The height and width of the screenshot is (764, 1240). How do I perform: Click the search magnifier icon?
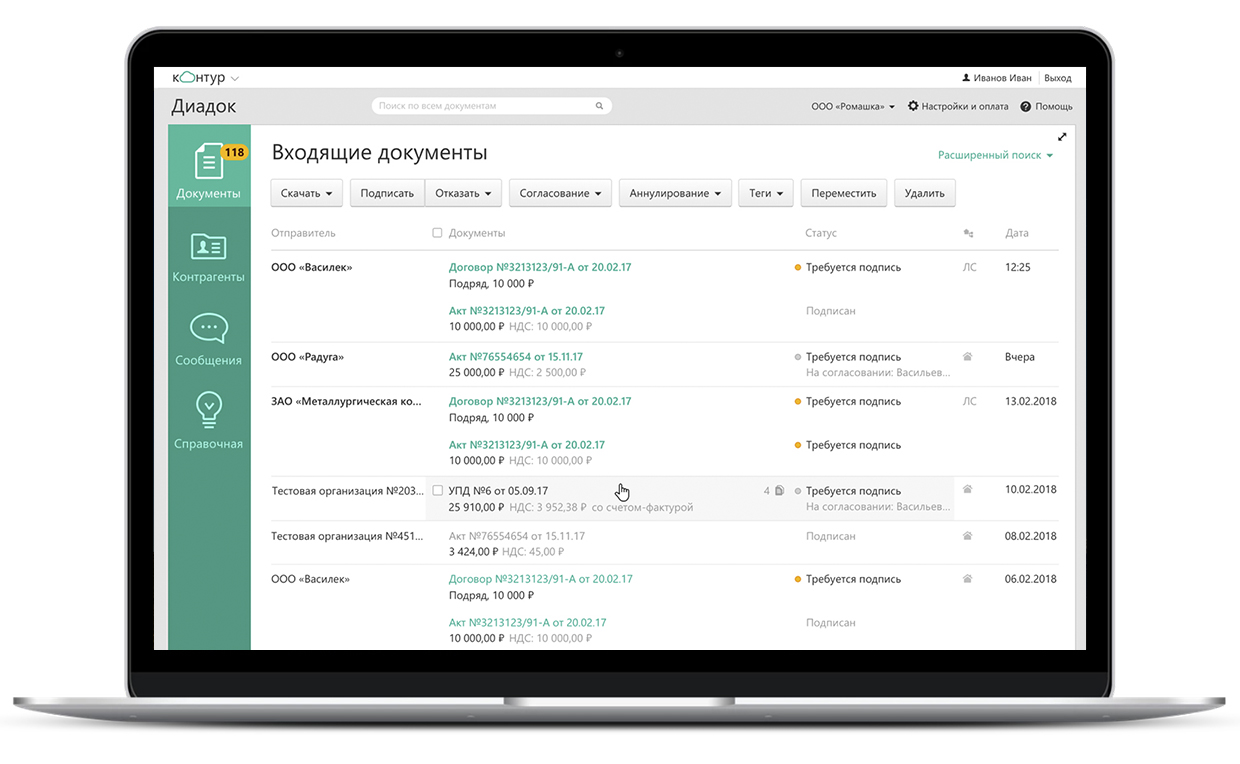pos(599,106)
